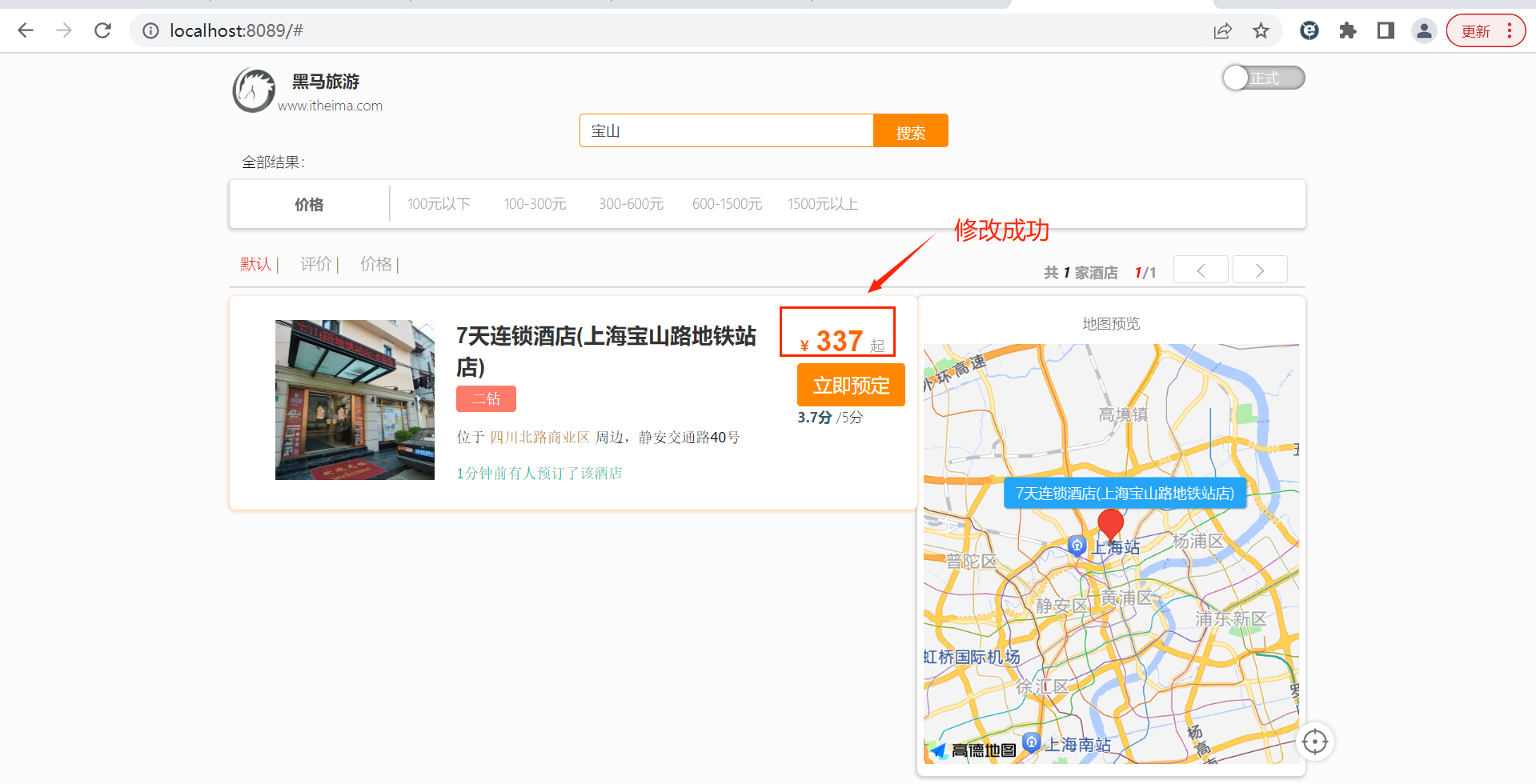The width and height of the screenshot is (1536, 784).
Task: Click the 浦东新区 label on map
Action: (x=1231, y=618)
